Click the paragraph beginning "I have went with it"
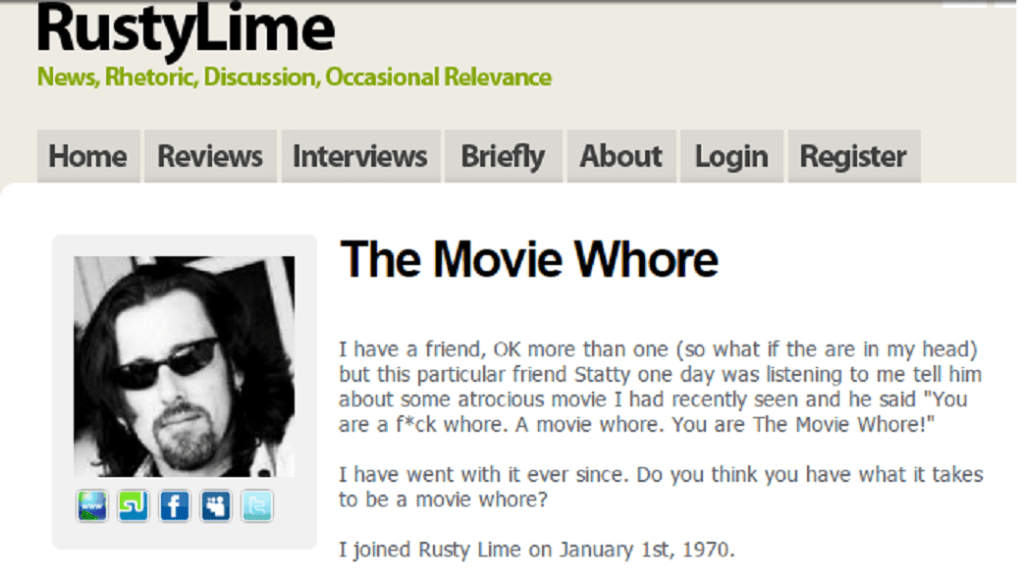 coord(660,474)
